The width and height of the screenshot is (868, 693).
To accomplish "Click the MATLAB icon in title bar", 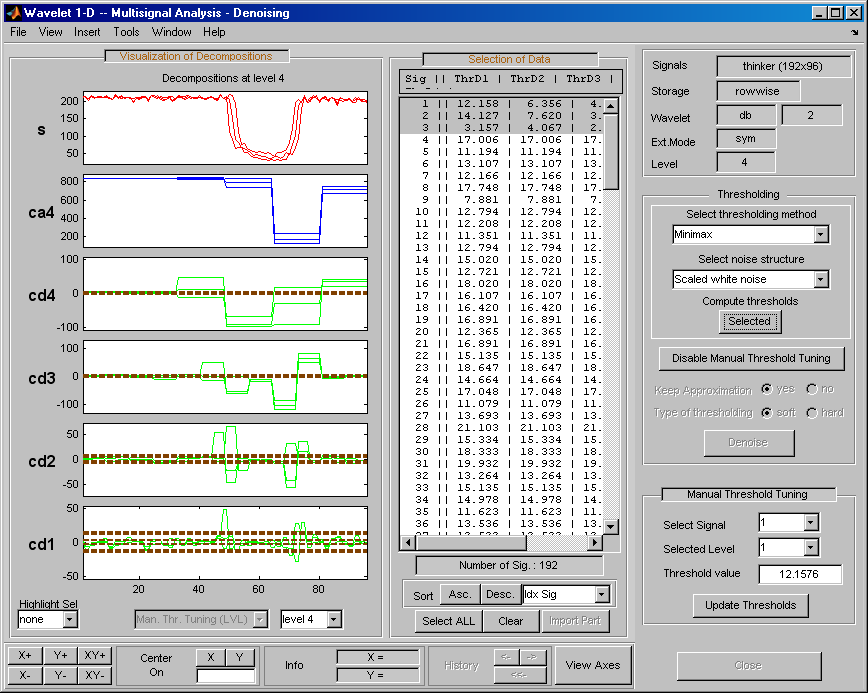I will (x=13, y=12).
